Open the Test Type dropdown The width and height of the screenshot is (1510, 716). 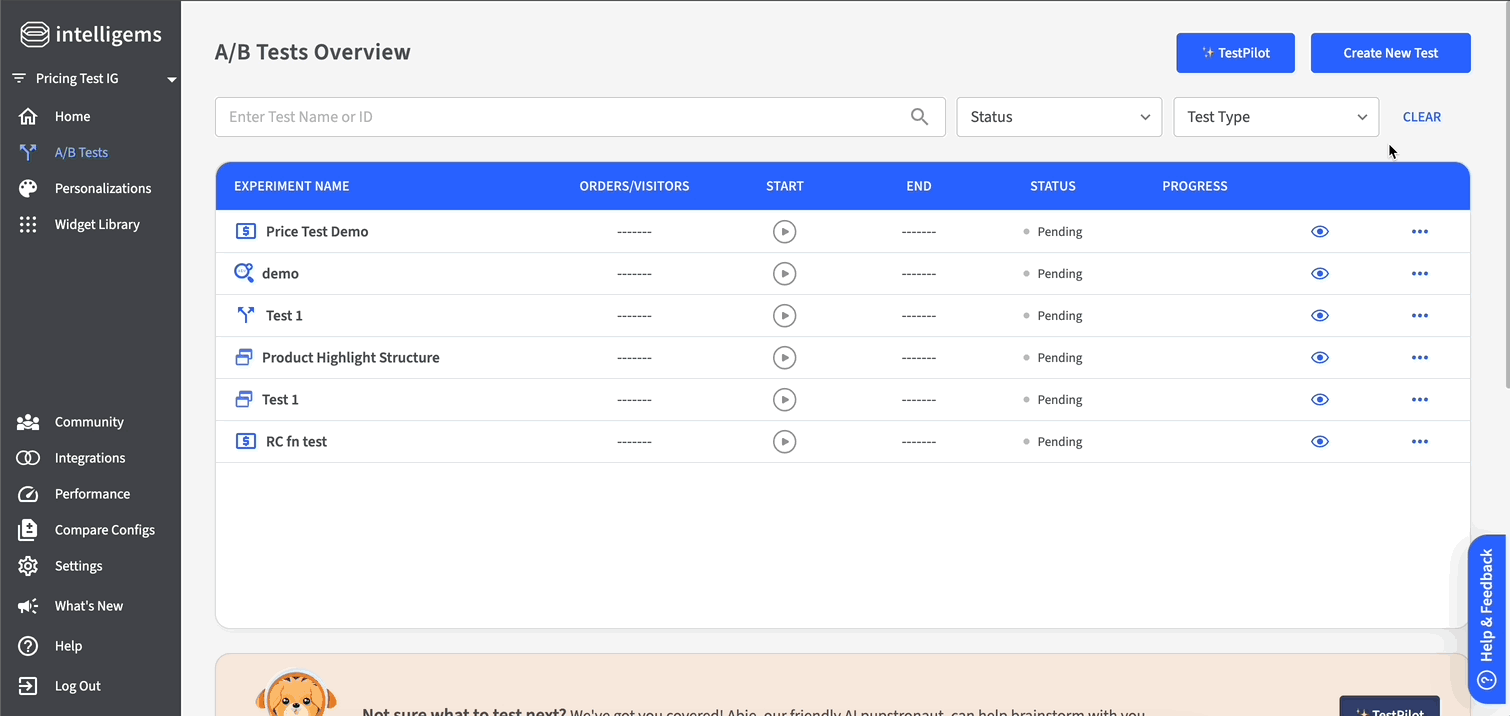[x=1276, y=117]
